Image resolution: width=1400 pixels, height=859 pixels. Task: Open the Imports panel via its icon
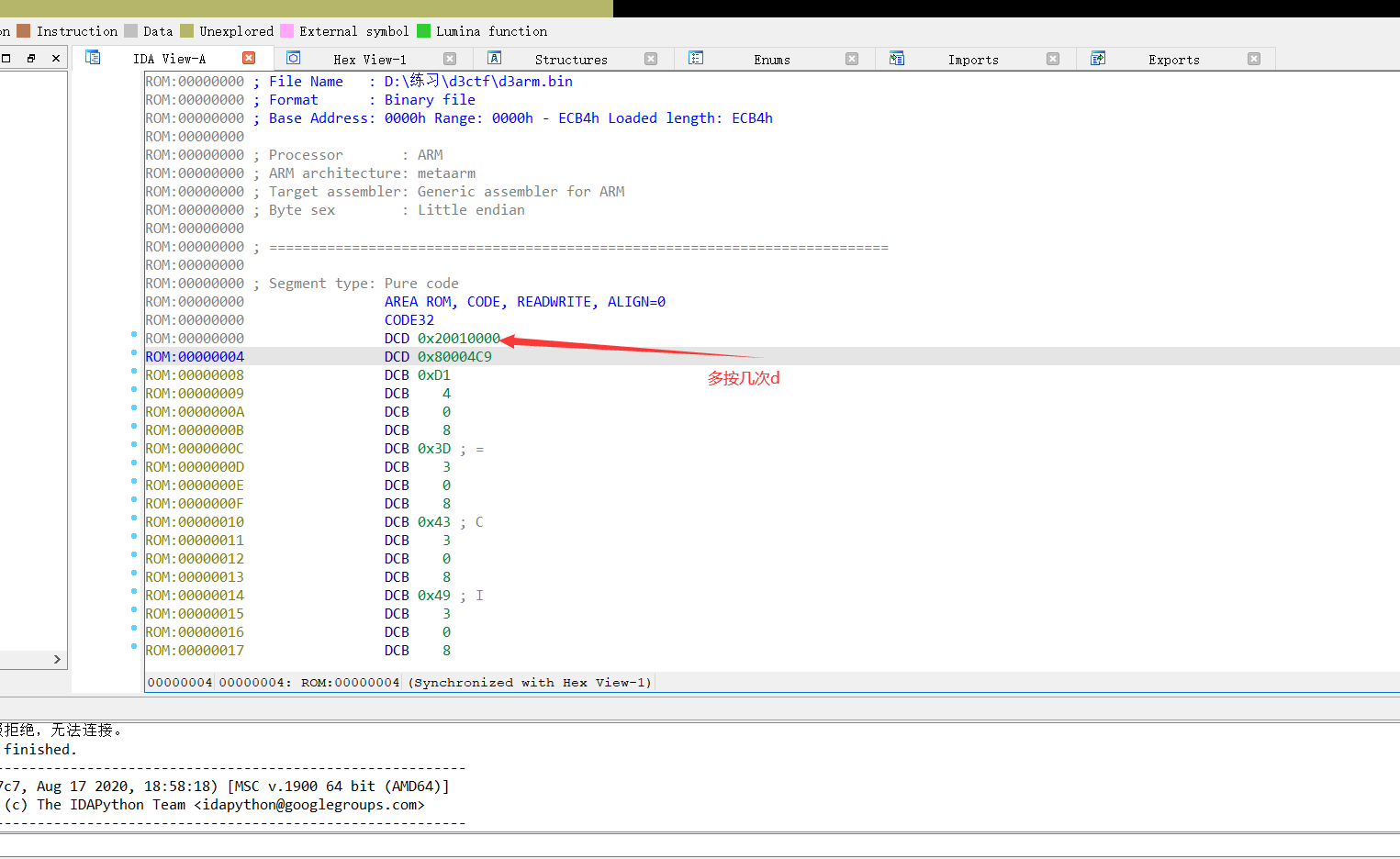pos(896,57)
